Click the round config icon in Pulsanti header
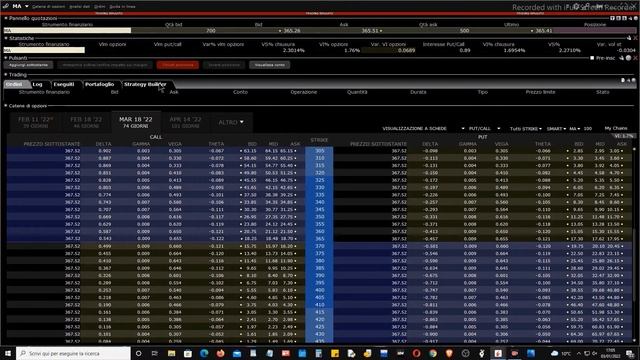The image size is (640, 360). click(629, 58)
